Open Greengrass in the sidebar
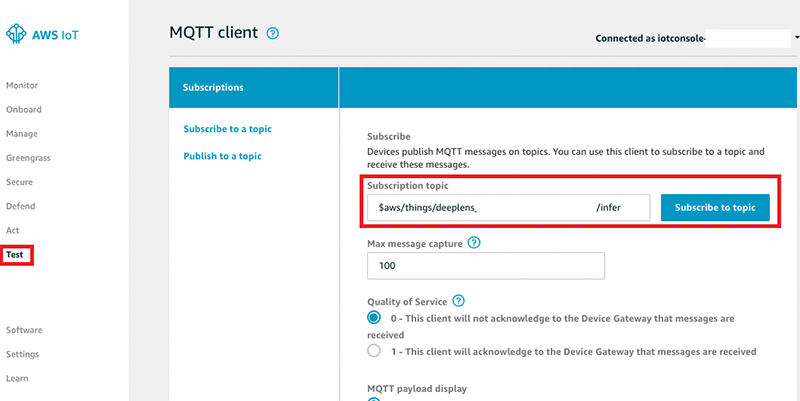 pos(28,158)
